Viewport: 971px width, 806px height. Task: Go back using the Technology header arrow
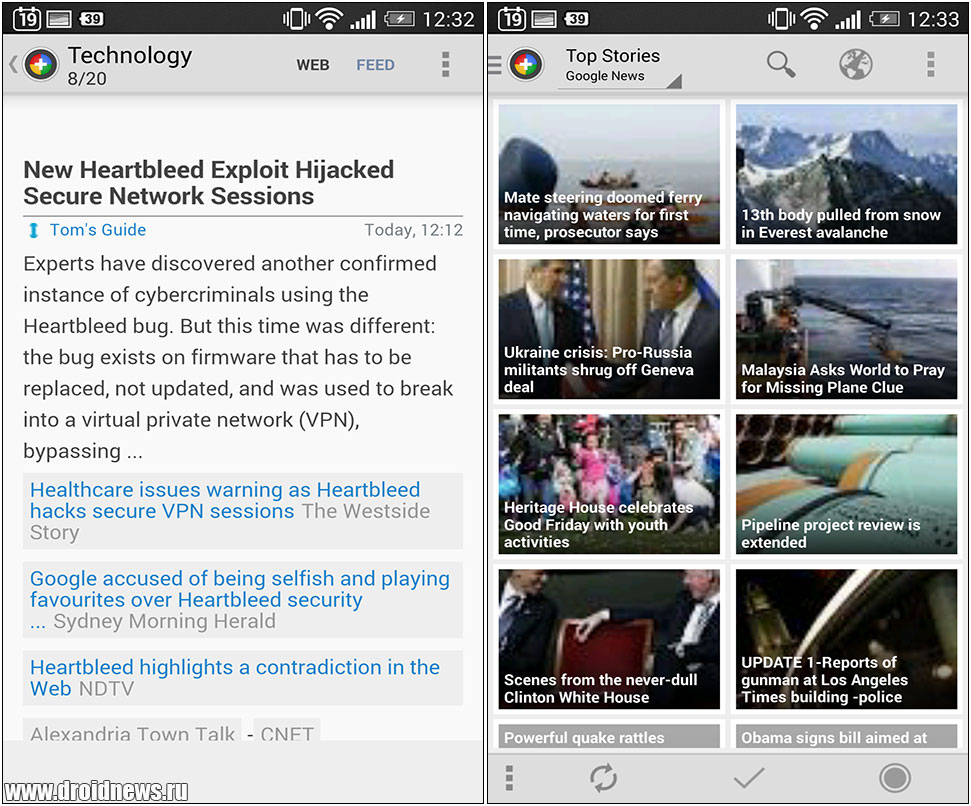[x=12, y=64]
